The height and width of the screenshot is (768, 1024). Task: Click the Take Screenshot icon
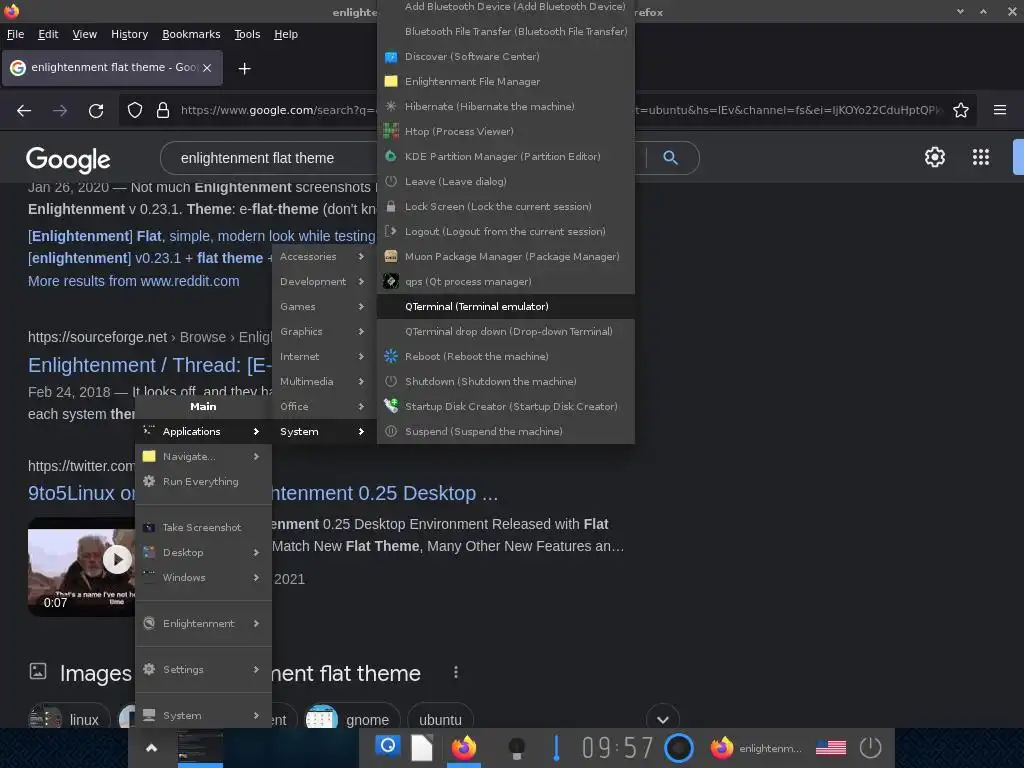tap(149, 527)
